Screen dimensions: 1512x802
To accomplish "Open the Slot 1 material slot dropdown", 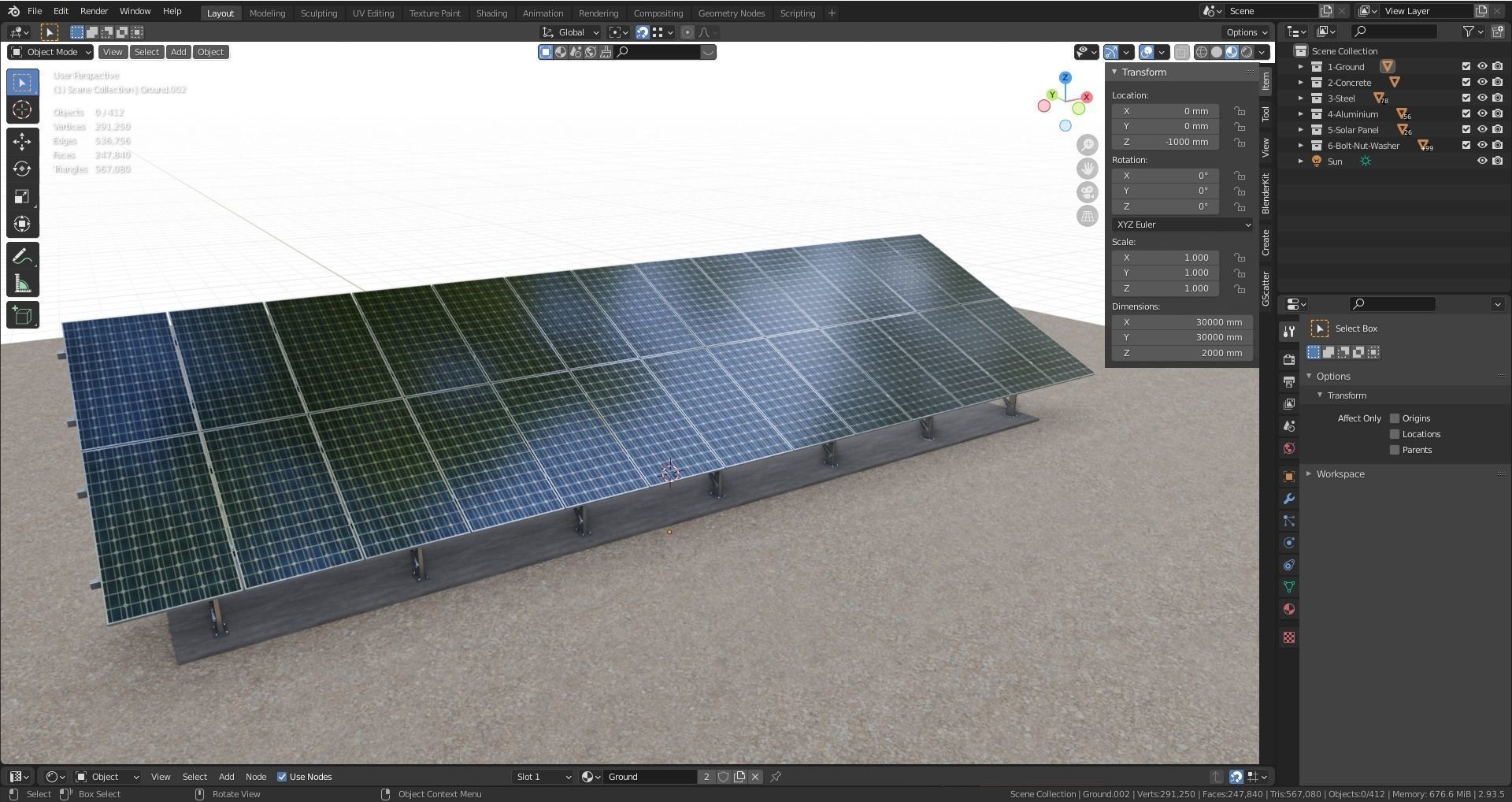I will click(543, 777).
